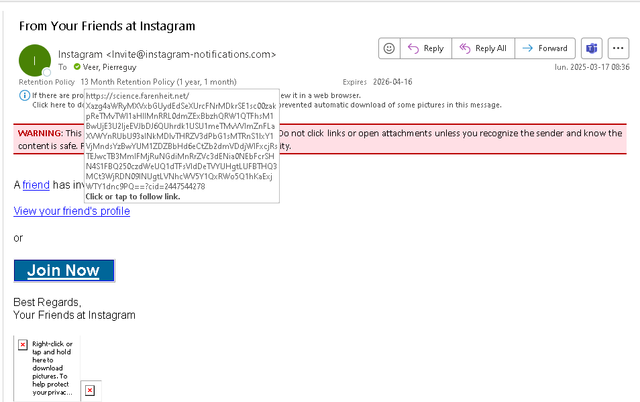
Task: Click the received date lun. 2025-03-17 08:36
Action: (591, 67)
